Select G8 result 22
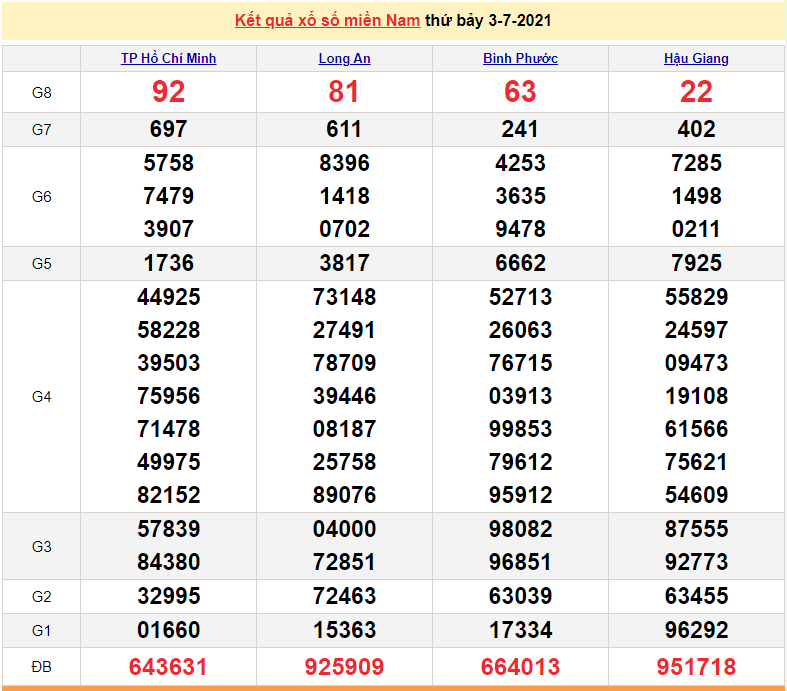The height and width of the screenshot is (691, 787). point(696,92)
